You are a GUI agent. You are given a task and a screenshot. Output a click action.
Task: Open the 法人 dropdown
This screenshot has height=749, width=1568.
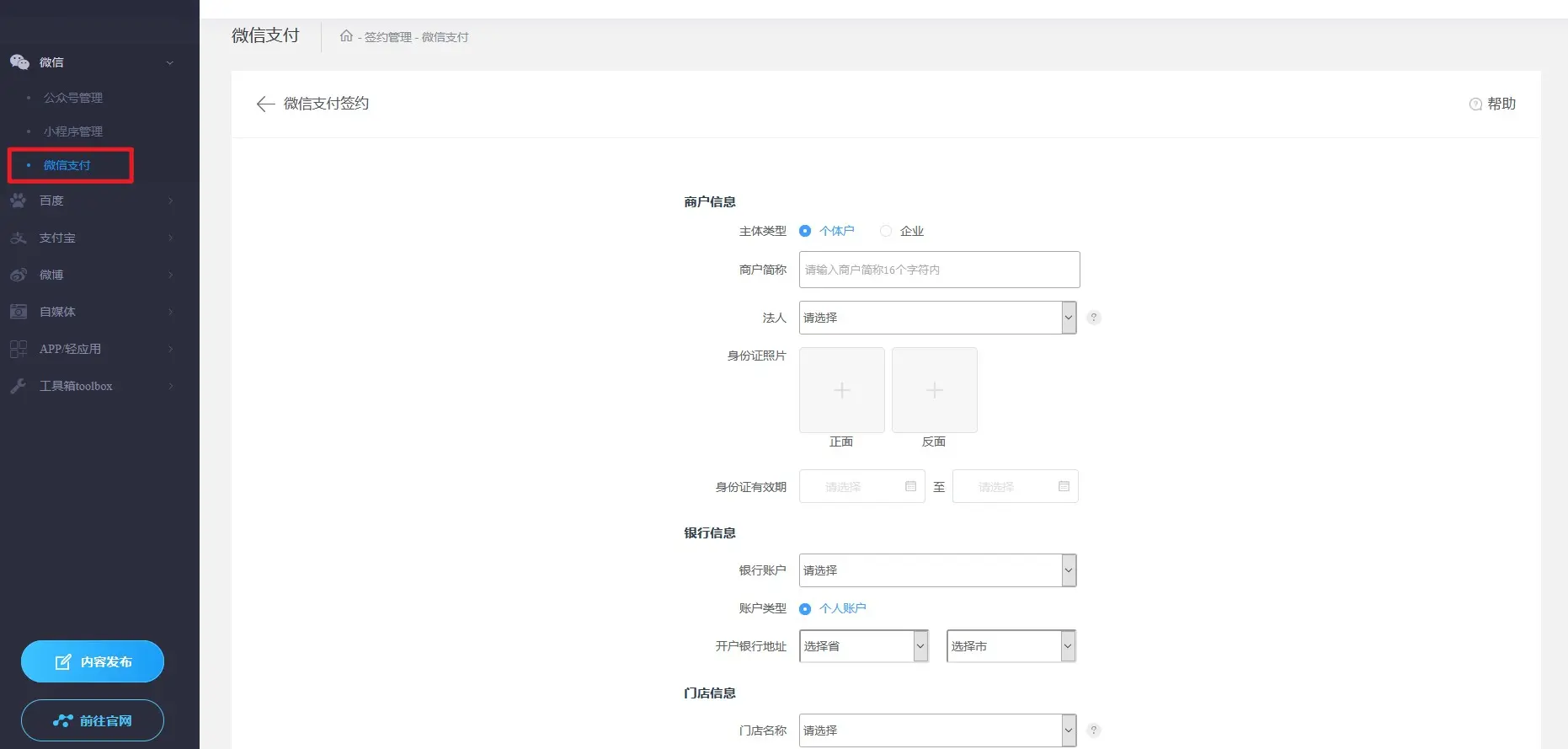pyautogui.click(x=938, y=318)
